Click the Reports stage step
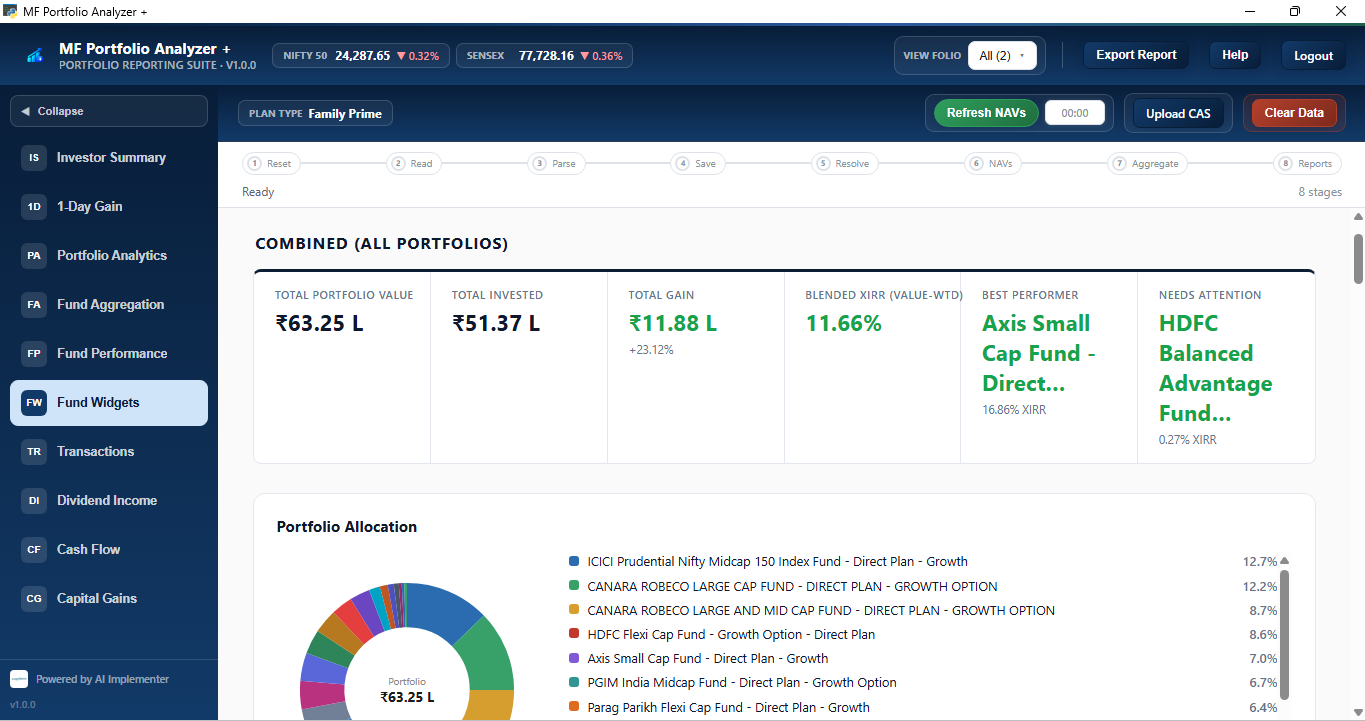The width and height of the screenshot is (1365, 721). 1307,163
